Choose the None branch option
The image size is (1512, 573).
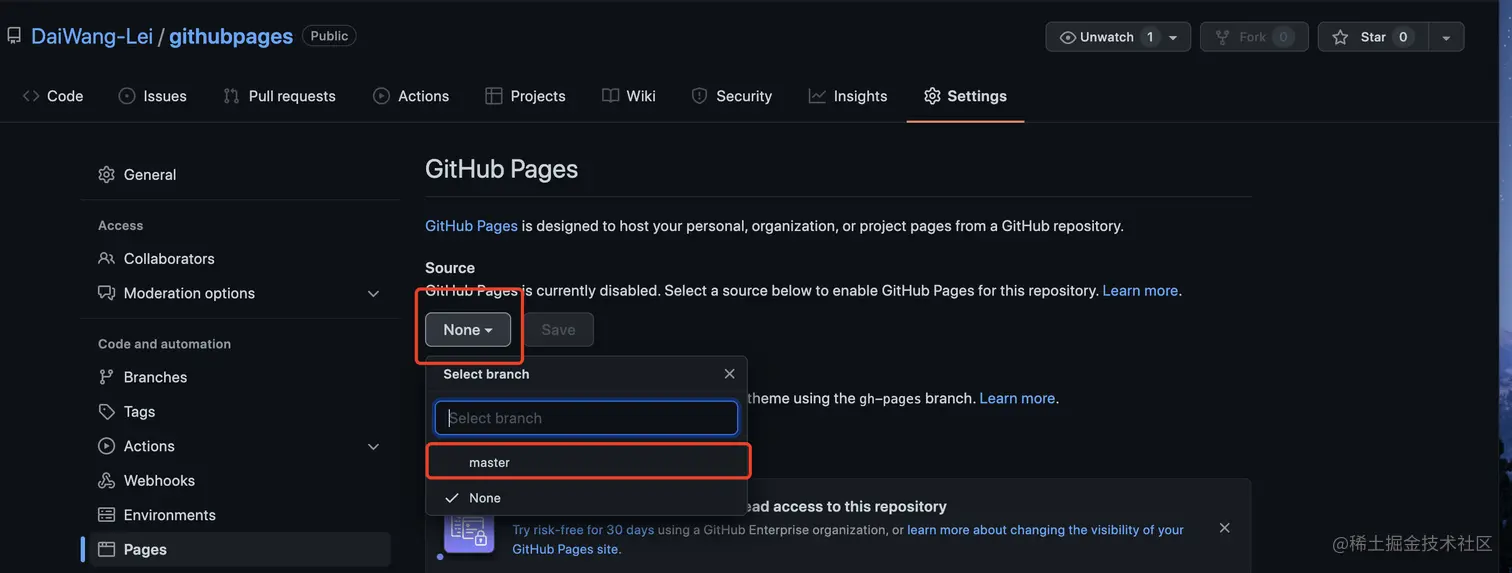(x=588, y=498)
